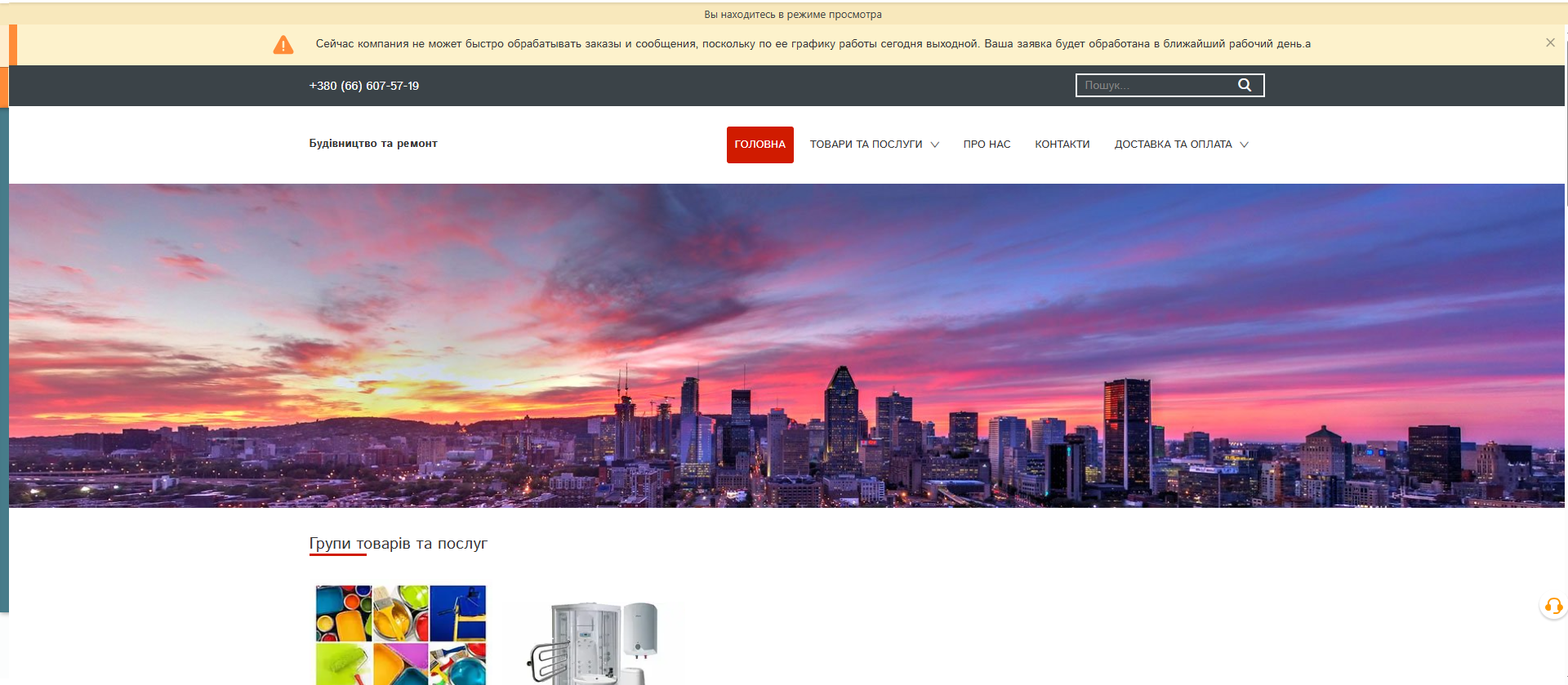Click the orange warning triangle icon

[283, 45]
